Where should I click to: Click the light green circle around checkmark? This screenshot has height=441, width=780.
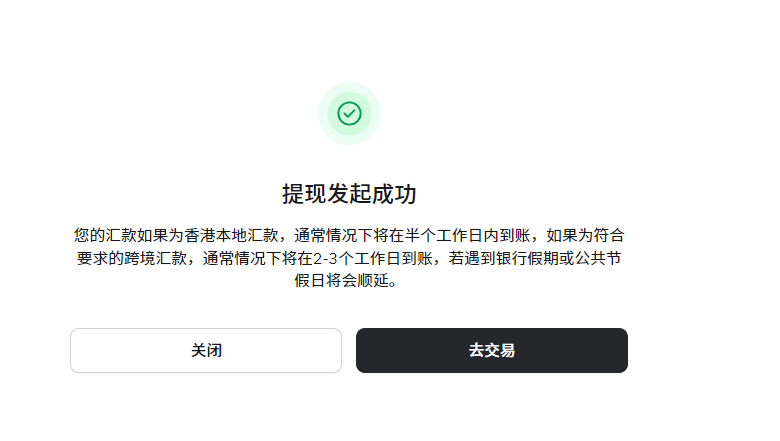tap(349, 113)
